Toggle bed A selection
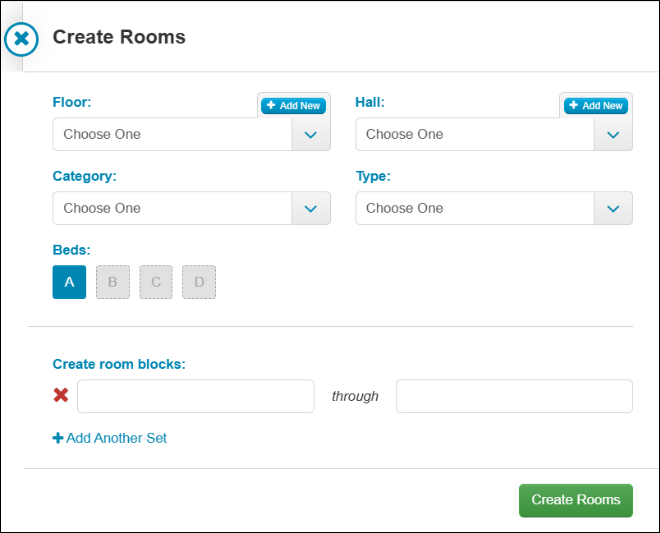Image resolution: width=660 pixels, height=533 pixels. [69, 282]
